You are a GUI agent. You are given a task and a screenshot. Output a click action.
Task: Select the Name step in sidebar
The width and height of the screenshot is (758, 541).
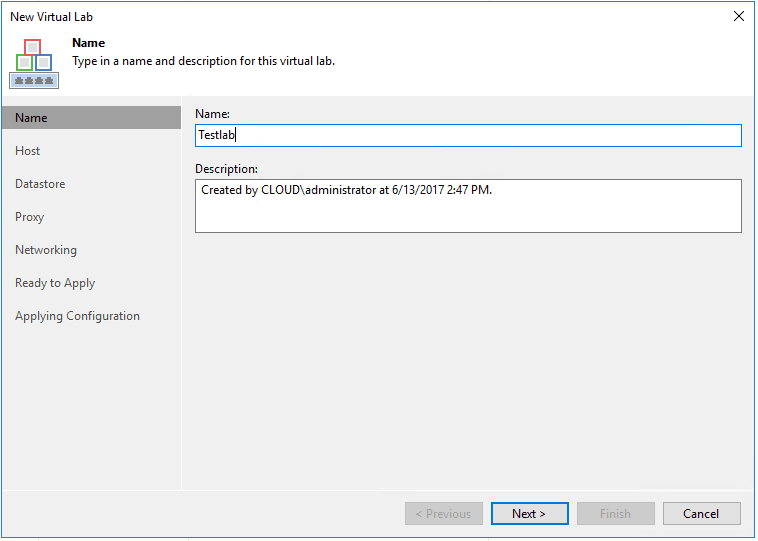[x=32, y=118]
